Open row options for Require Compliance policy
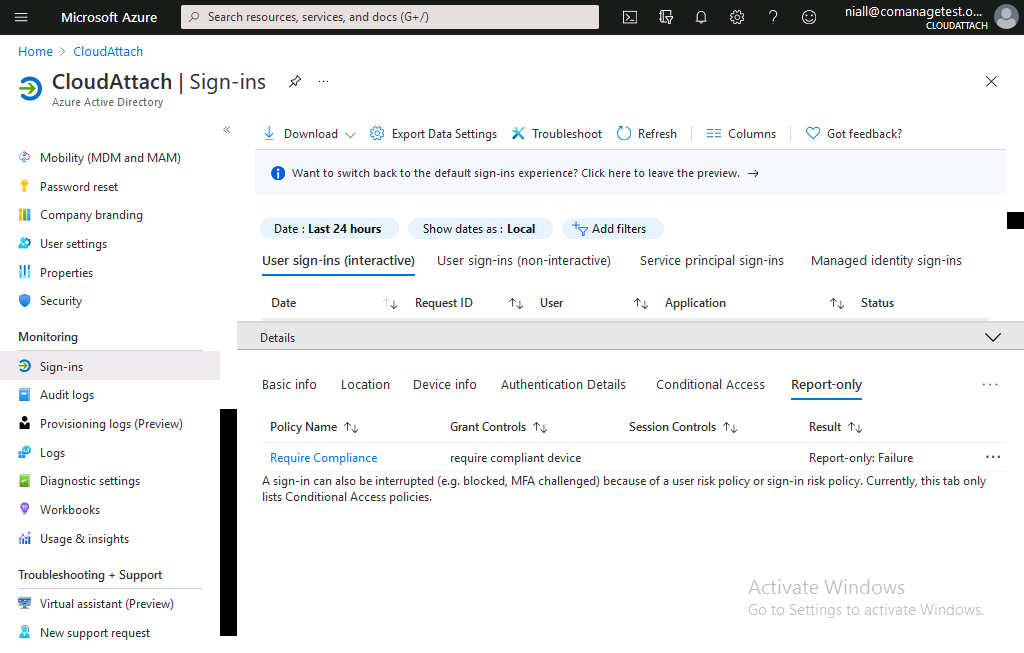The image size is (1024, 653). 993,457
